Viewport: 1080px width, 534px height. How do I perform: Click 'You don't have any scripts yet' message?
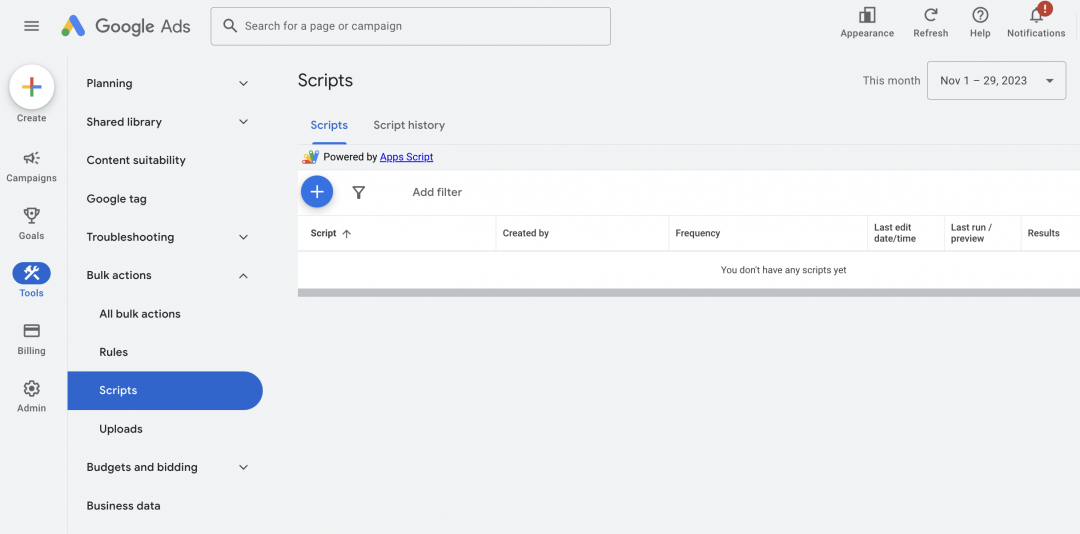coord(783,270)
